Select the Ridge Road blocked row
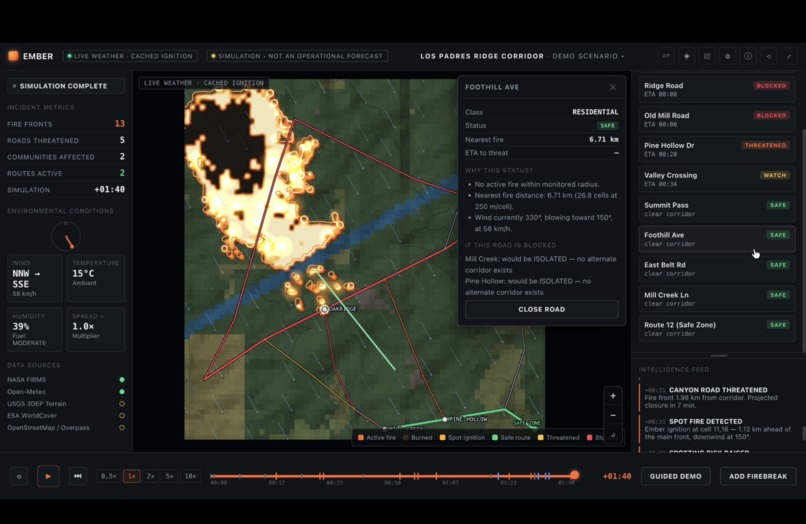806x524 pixels. pyautogui.click(x=717, y=89)
